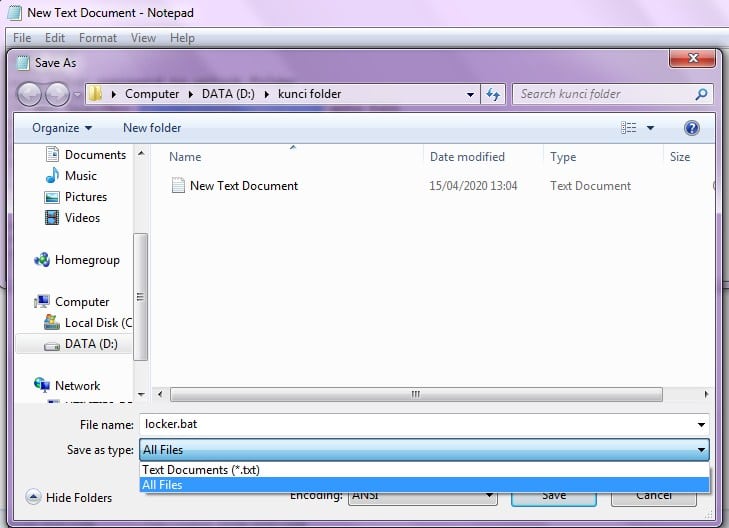
Task: Click the Pictures library icon
Action: (x=52, y=197)
